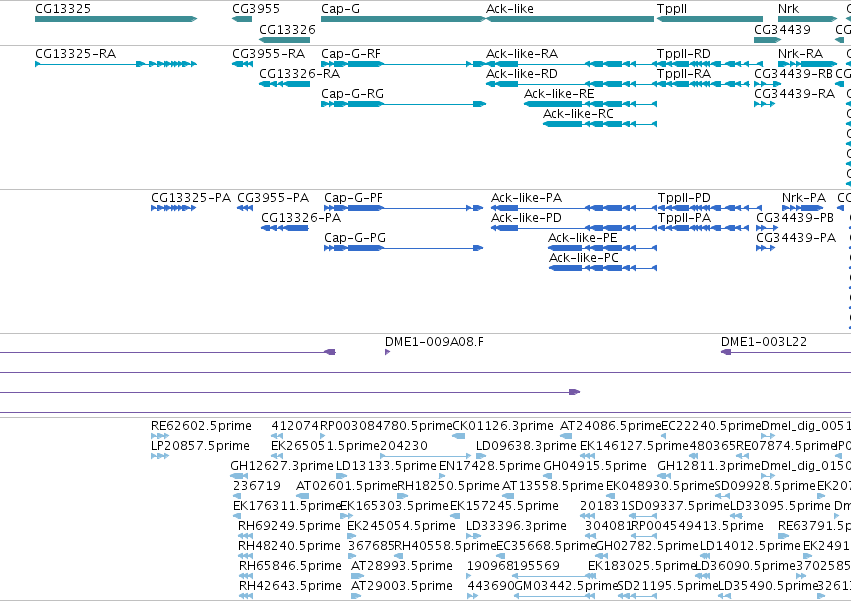
Task: Click the Ack-like-RA transcript label
Action: pos(522,54)
